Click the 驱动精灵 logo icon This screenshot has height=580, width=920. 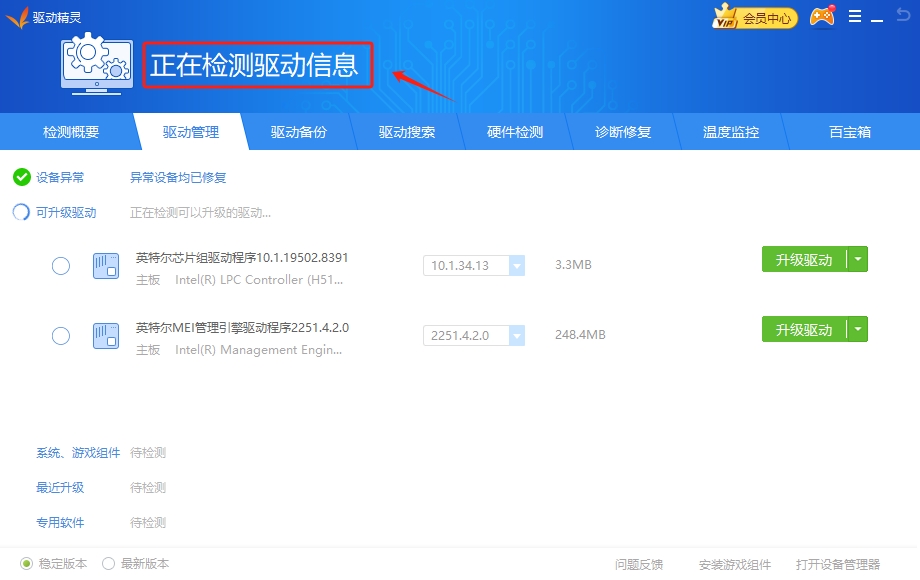(x=19, y=16)
